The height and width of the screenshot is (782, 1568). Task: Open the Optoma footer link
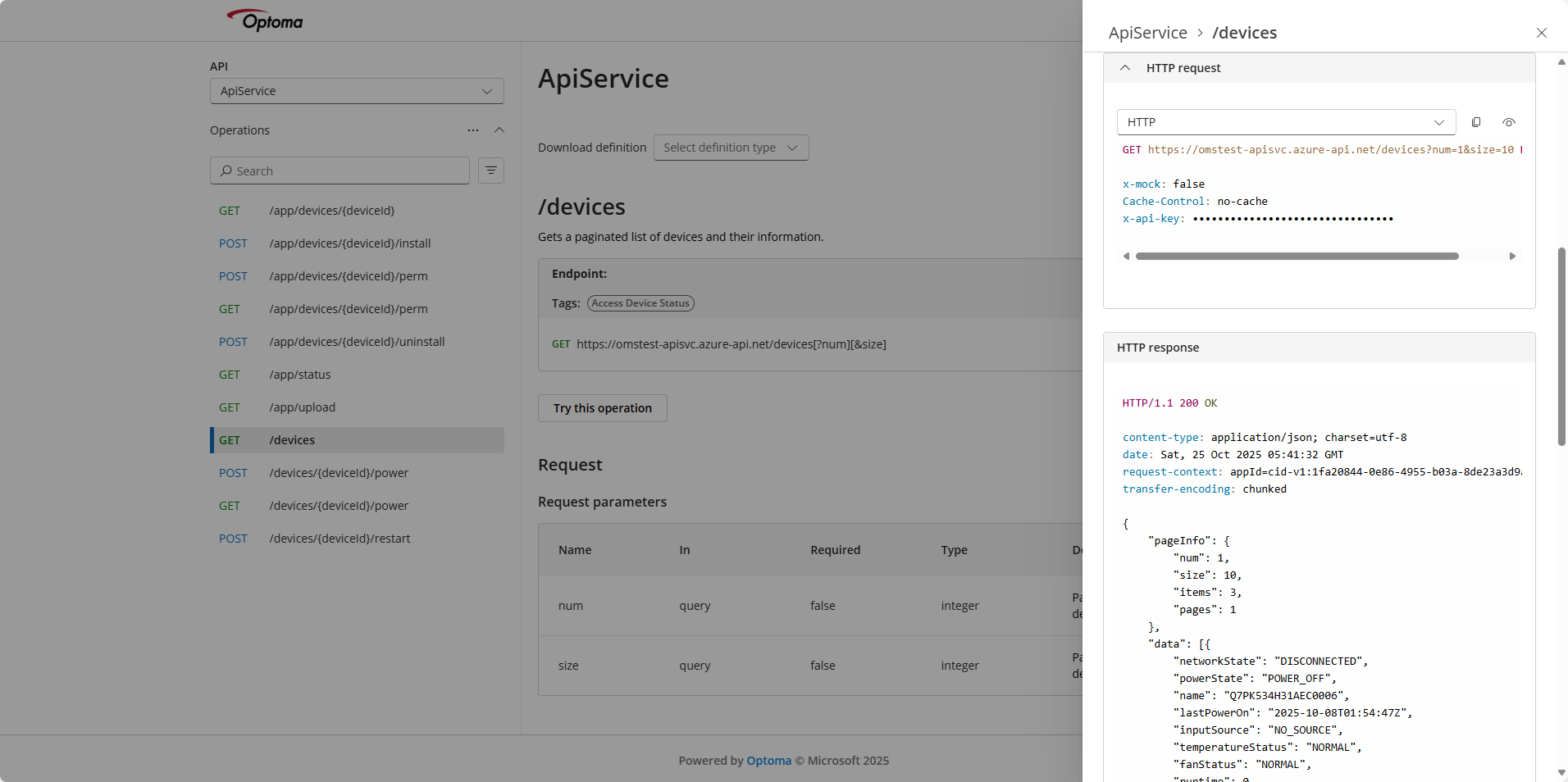click(768, 761)
